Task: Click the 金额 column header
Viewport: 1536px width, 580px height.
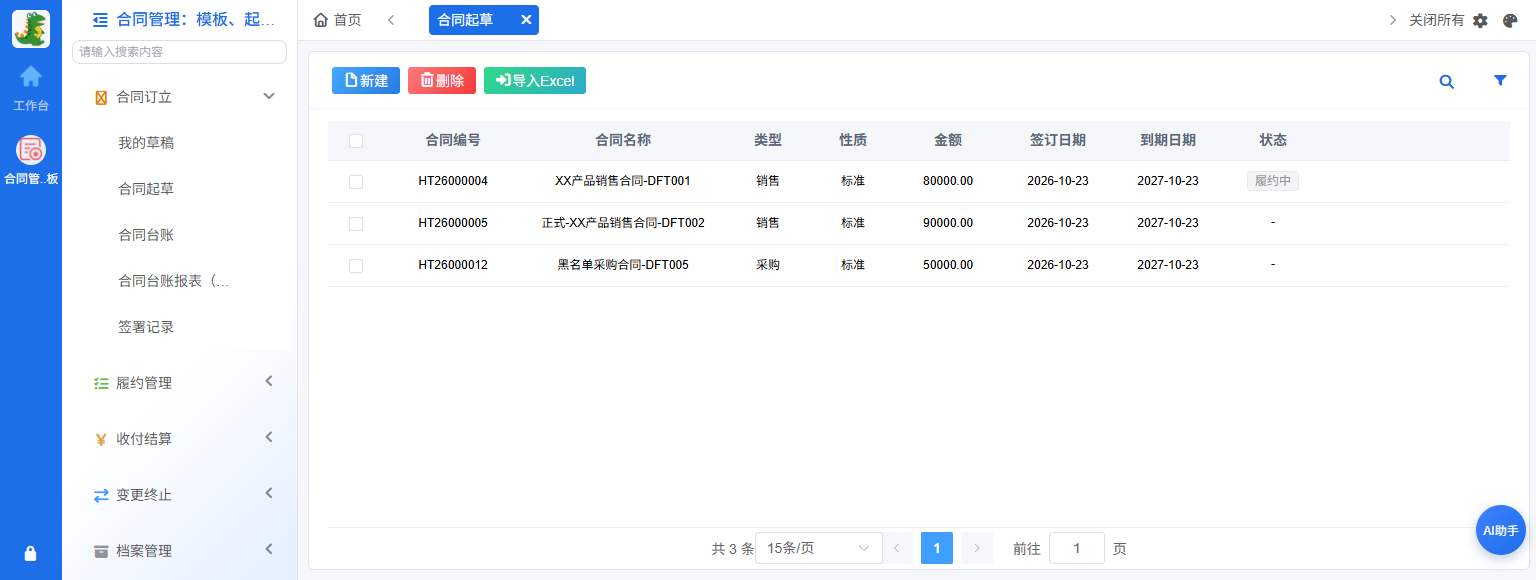Action: point(948,140)
